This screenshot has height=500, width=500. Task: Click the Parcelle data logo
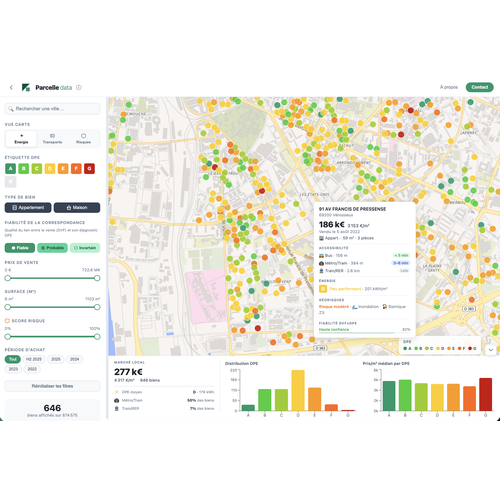pos(47,87)
